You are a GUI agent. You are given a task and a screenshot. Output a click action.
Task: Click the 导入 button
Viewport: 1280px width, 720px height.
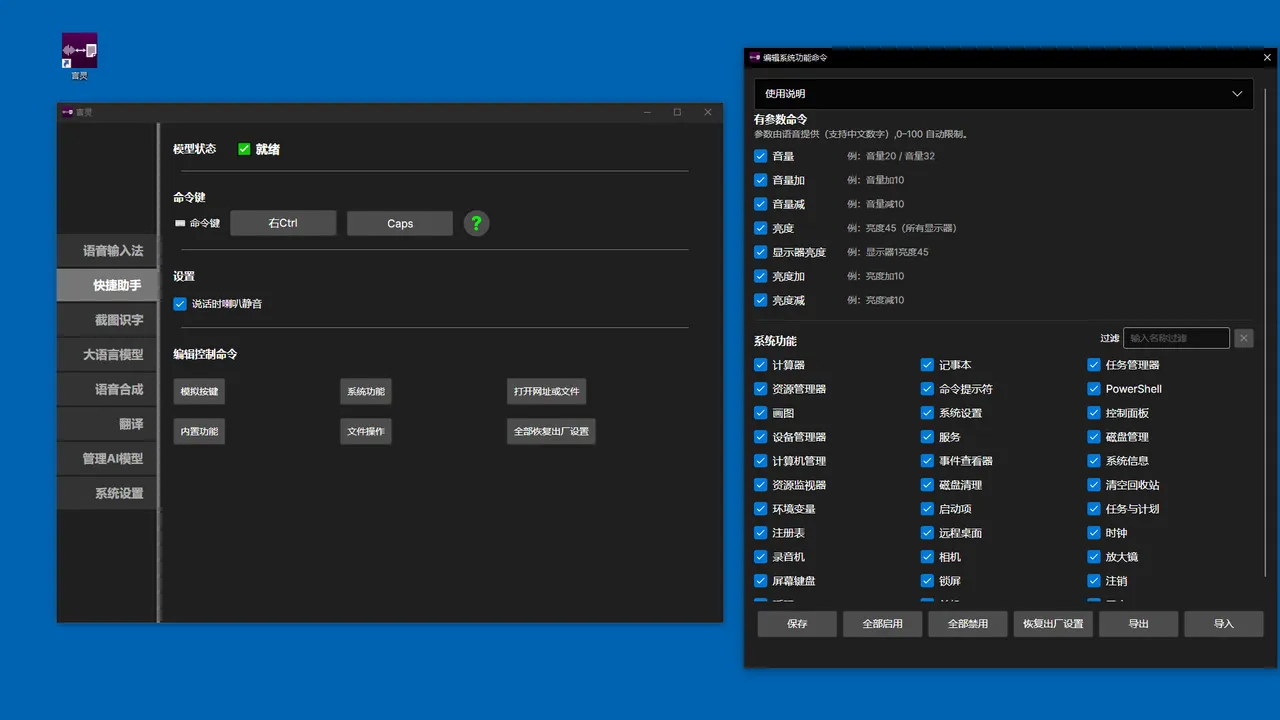(1224, 624)
